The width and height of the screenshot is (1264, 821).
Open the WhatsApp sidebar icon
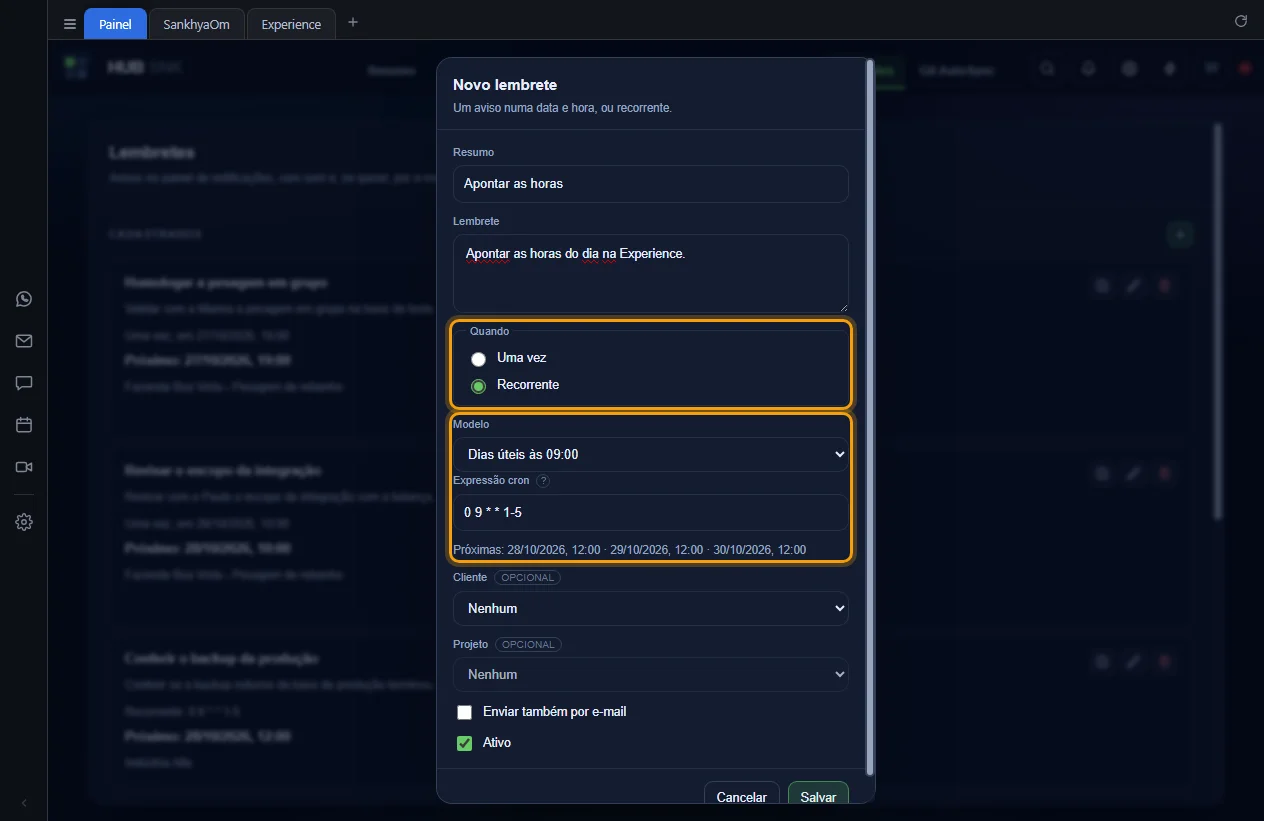pyautogui.click(x=24, y=299)
